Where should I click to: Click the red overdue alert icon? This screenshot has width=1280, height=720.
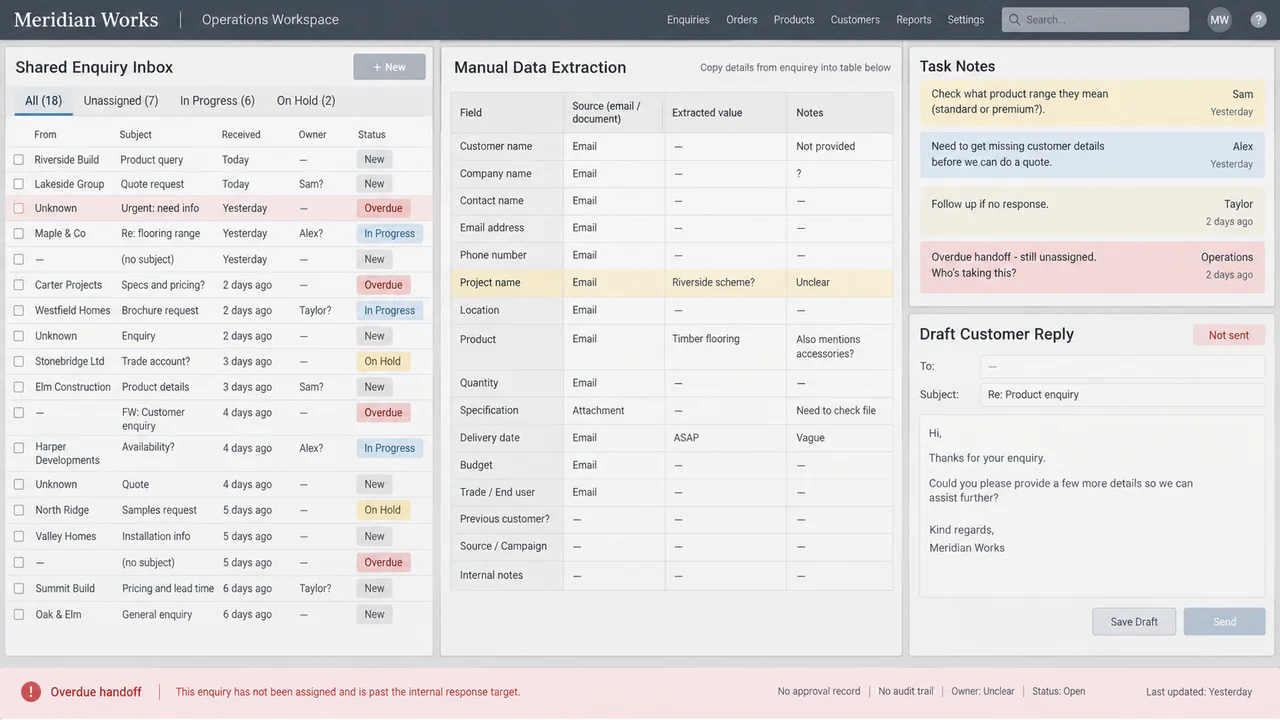click(x=31, y=692)
